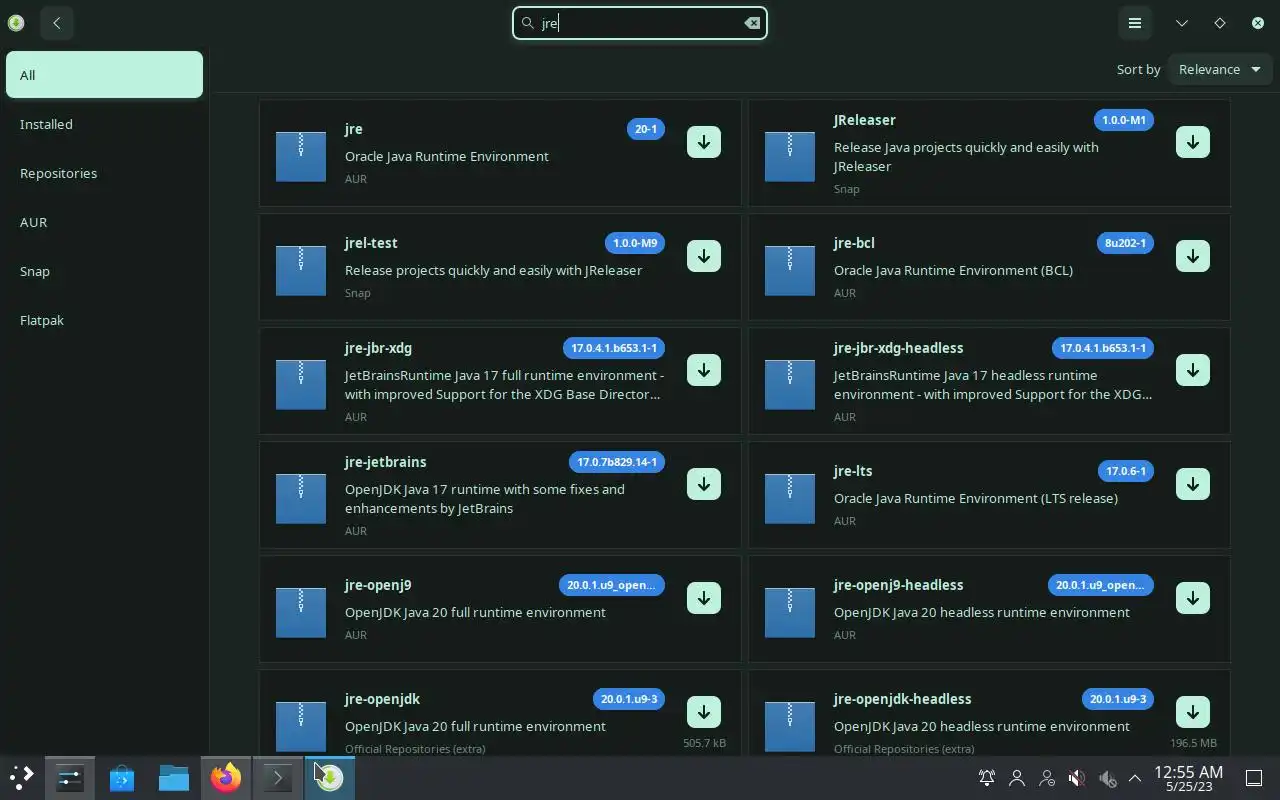1280x800 pixels.
Task: Open the jre-bcl package entry
Action: click(989, 267)
